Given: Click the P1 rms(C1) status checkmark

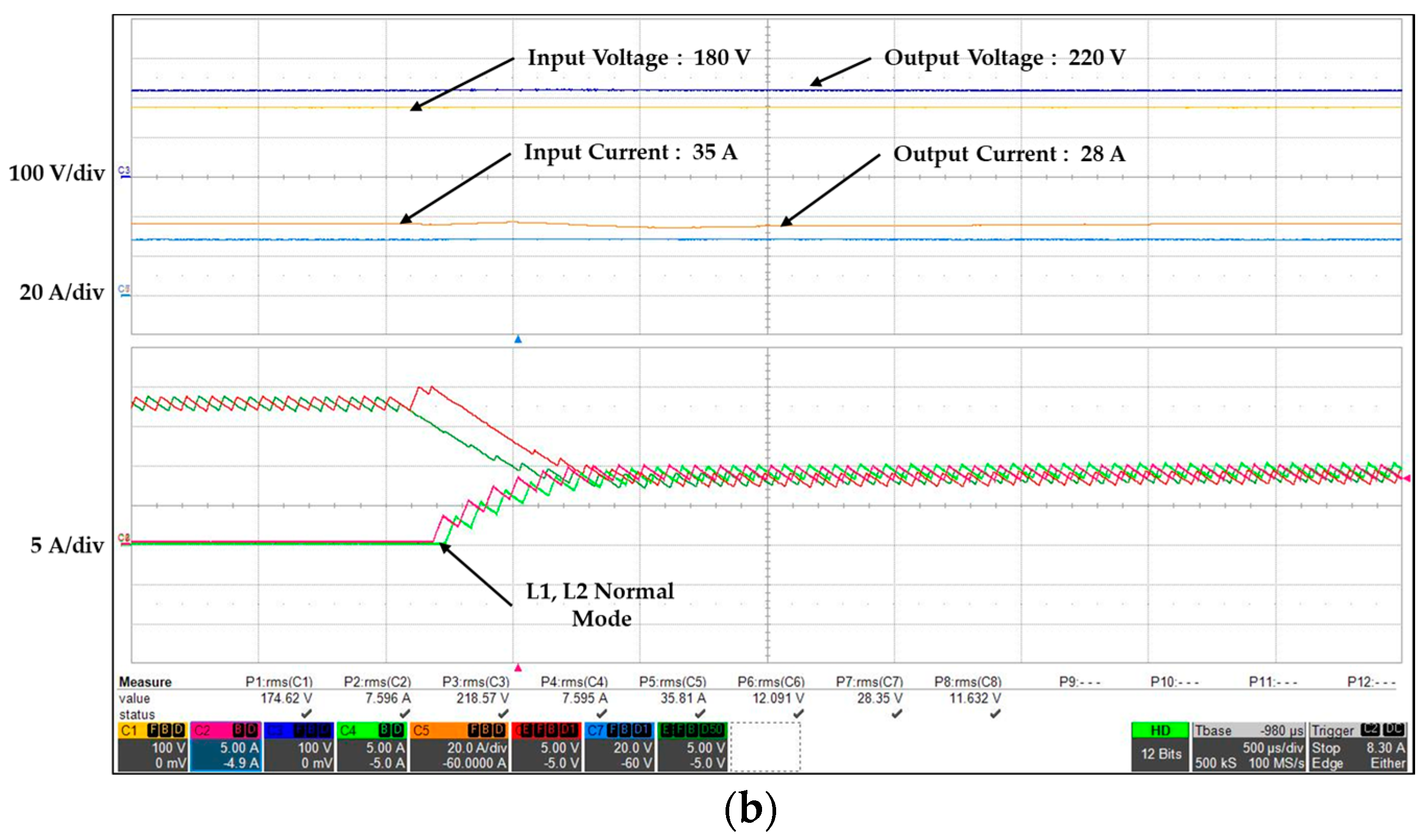Looking at the screenshot, I should (306, 714).
